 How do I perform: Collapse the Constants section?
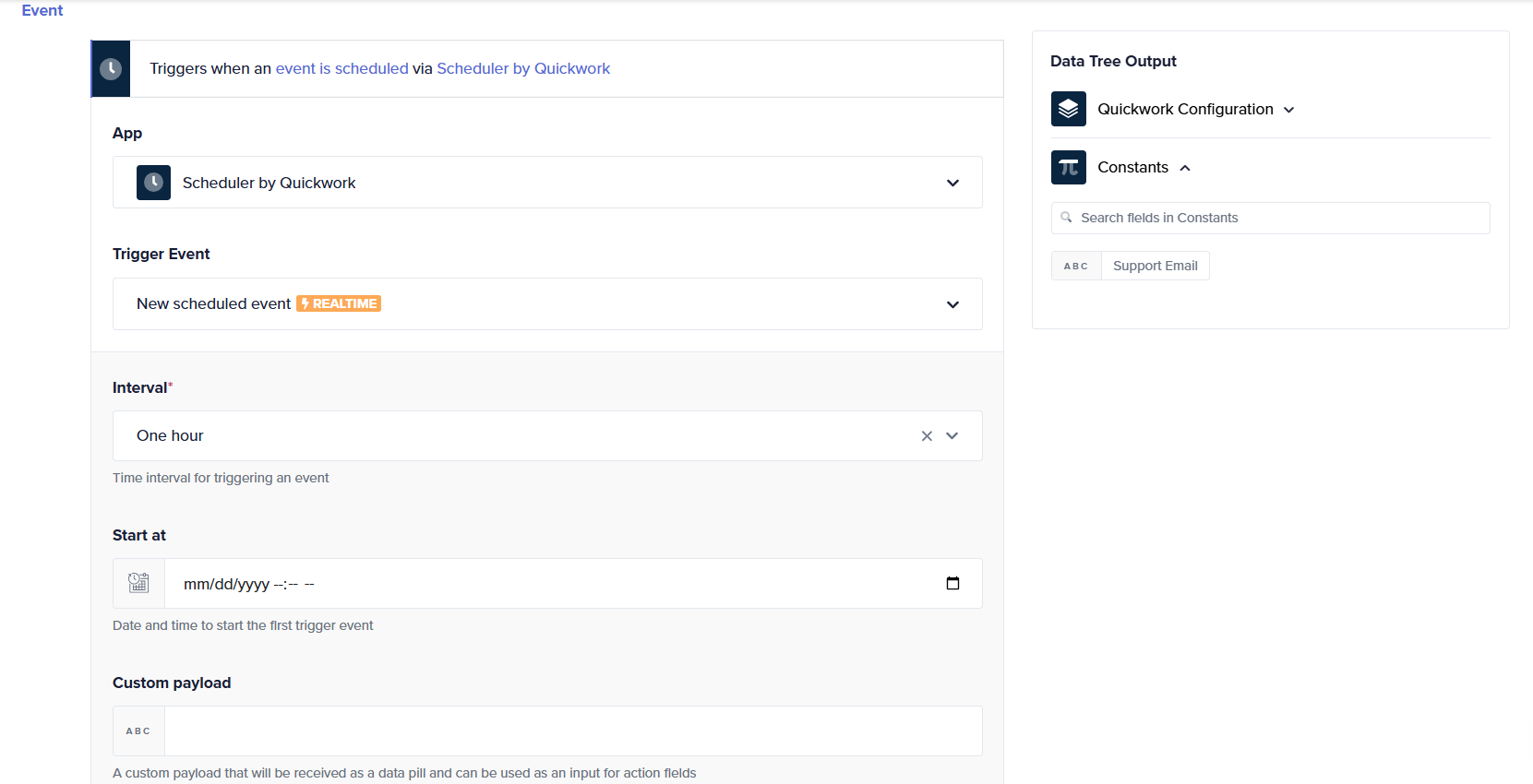1185,168
